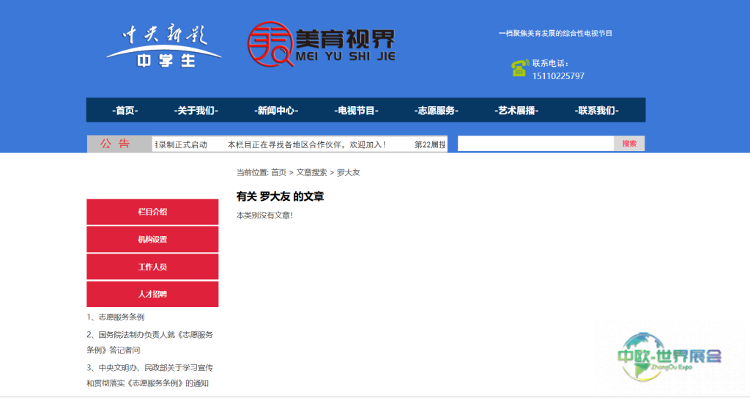750x398 pixels.
Task: Click the announcement about 寻找各地区合作伙伴
Action: click(x=307, y=144)
